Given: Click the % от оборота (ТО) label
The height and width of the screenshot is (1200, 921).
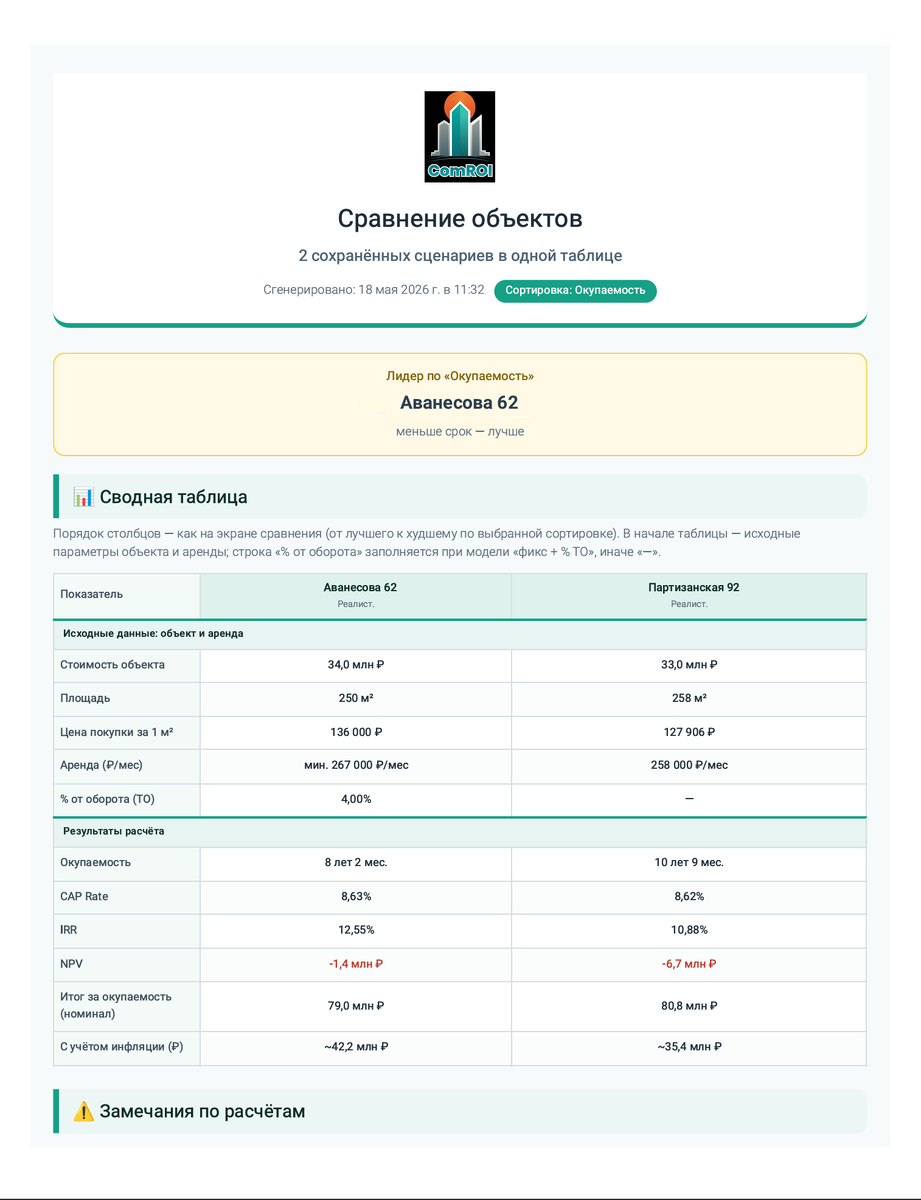Looking at the screenshot, I should [108, 799].
